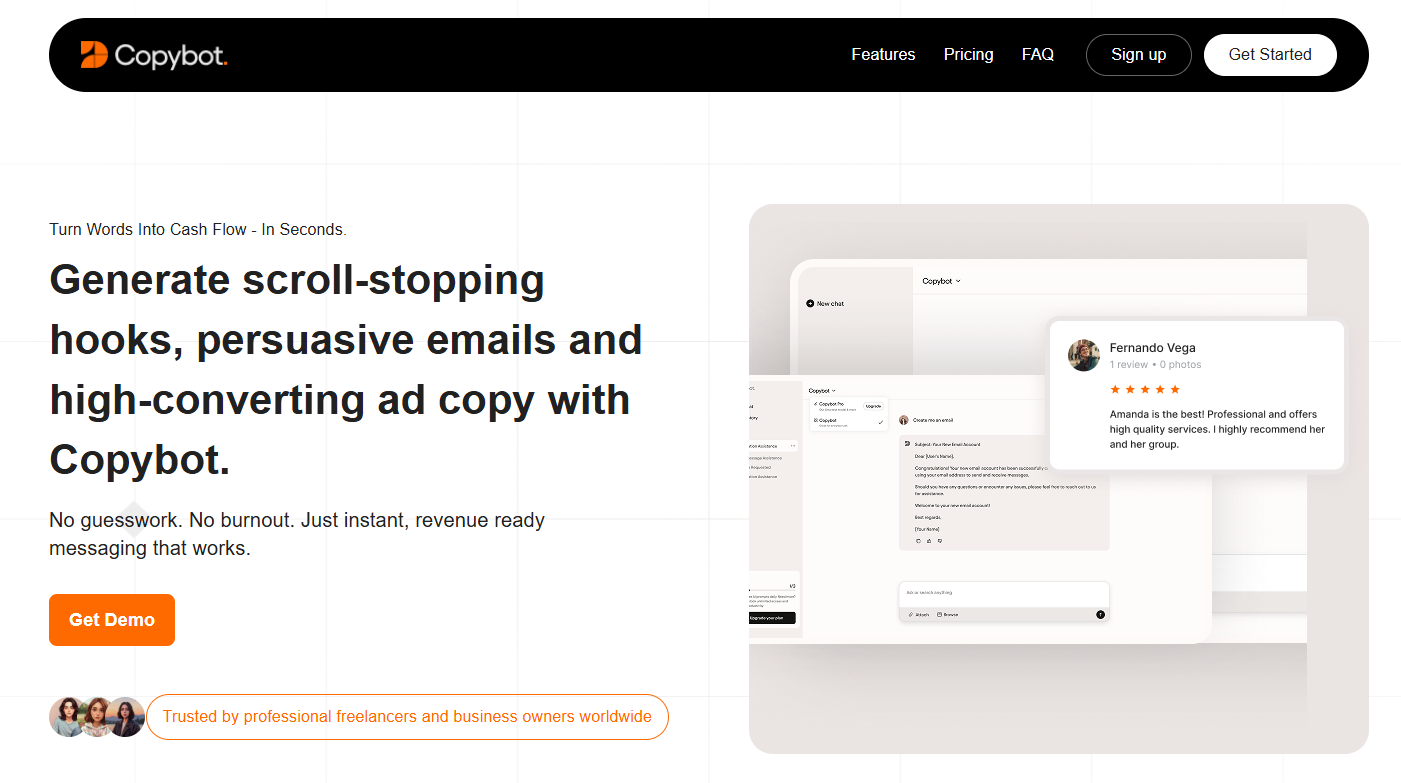1401x783 pixels.
Task: Open the Features nav link
Action: click(x=883, y=54)
